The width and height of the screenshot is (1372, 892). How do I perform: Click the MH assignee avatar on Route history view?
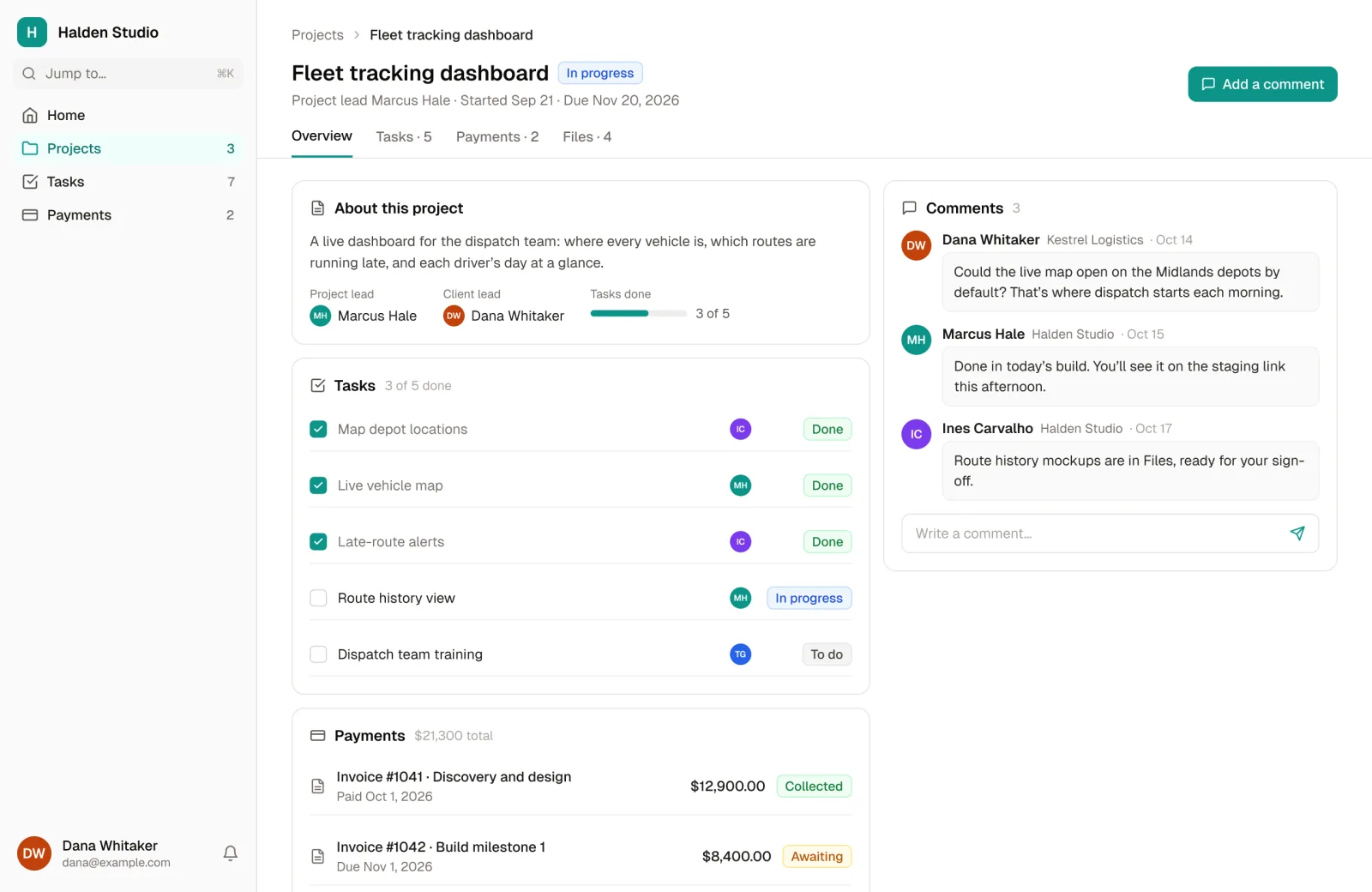point(741,598)
